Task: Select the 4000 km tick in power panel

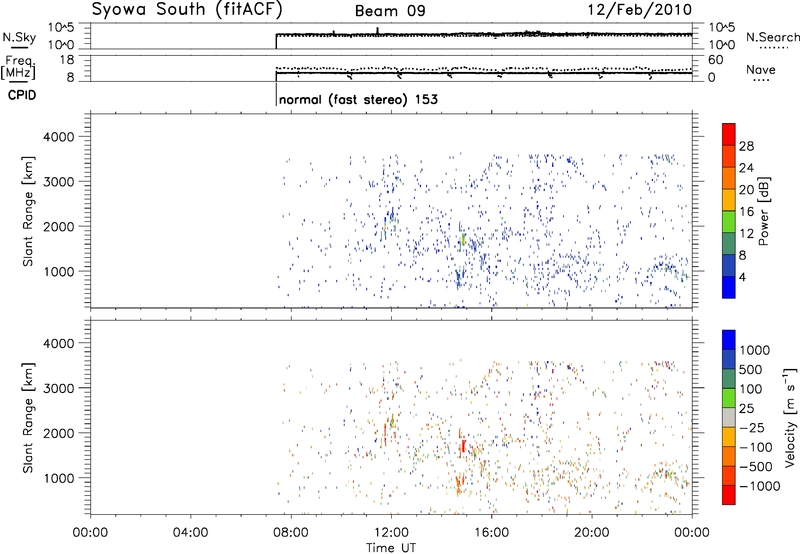Action: click(x=59, y=137)
